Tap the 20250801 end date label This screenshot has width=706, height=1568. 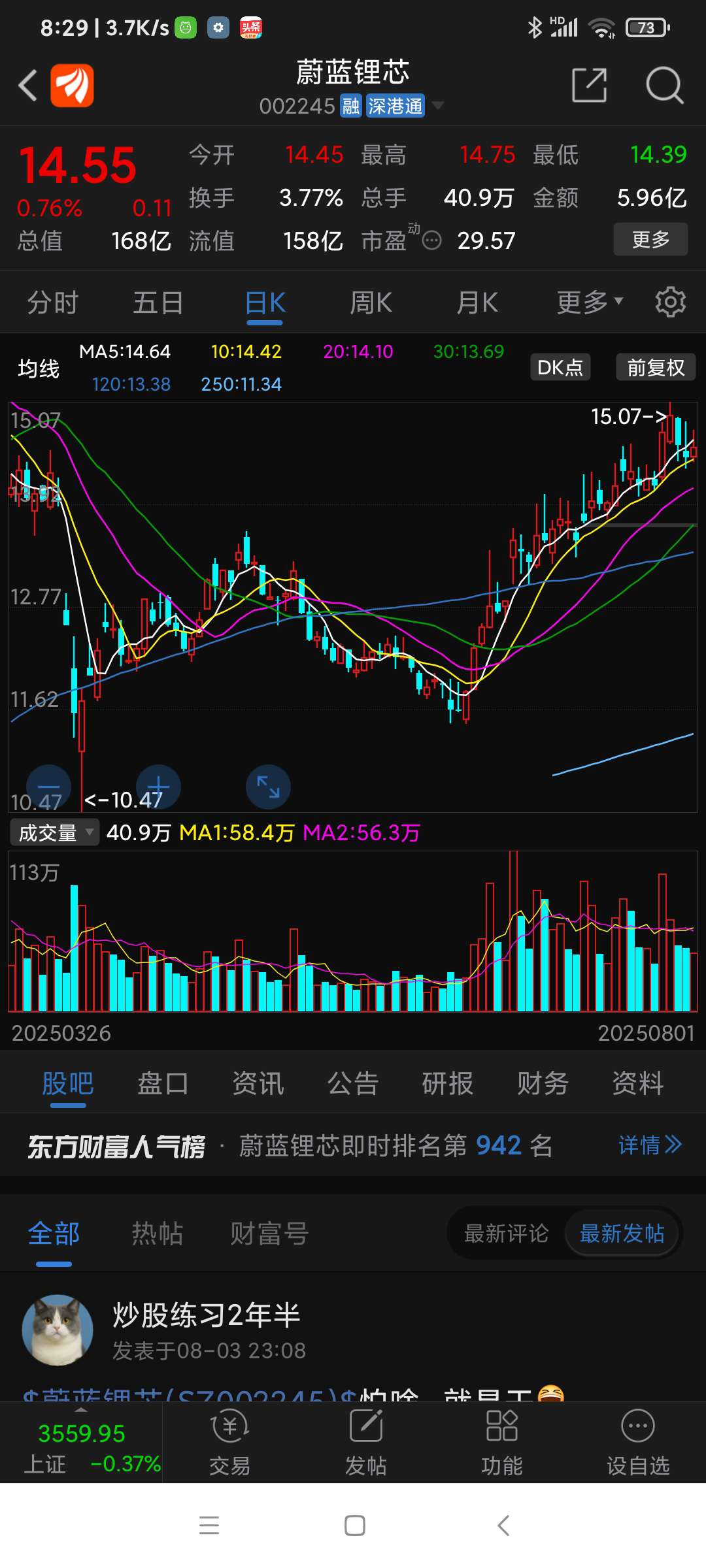tap(646, 1033)
